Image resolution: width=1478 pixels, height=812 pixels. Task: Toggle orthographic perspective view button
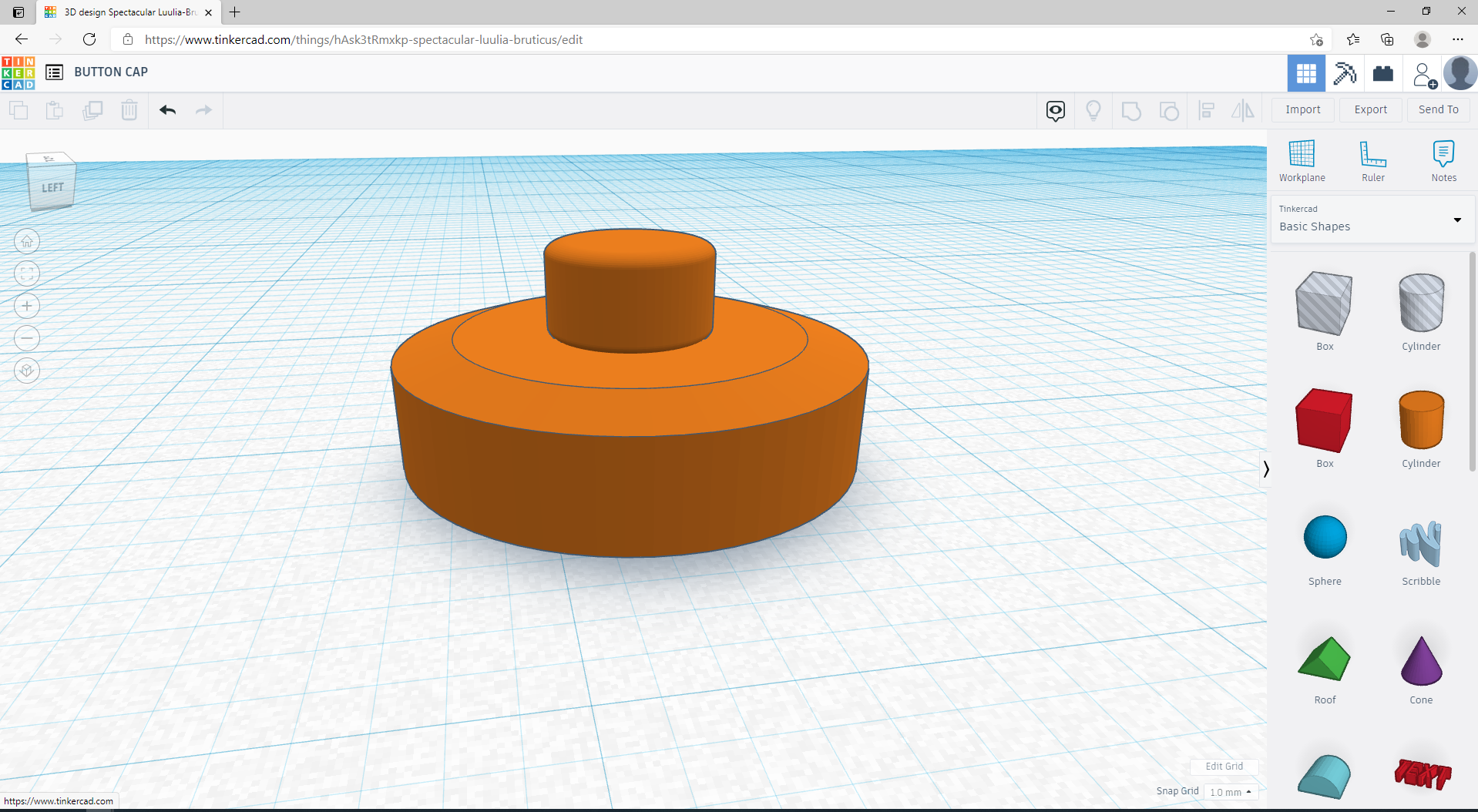(27, 371)
